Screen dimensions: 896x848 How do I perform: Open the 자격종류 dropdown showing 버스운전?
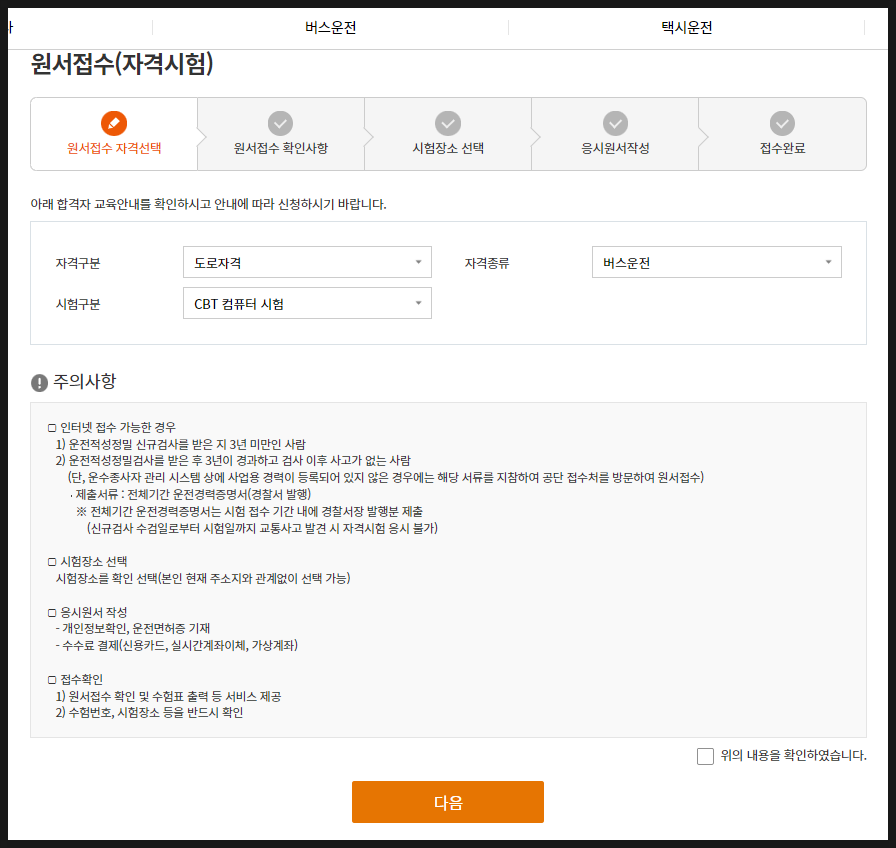click(717, 262)
